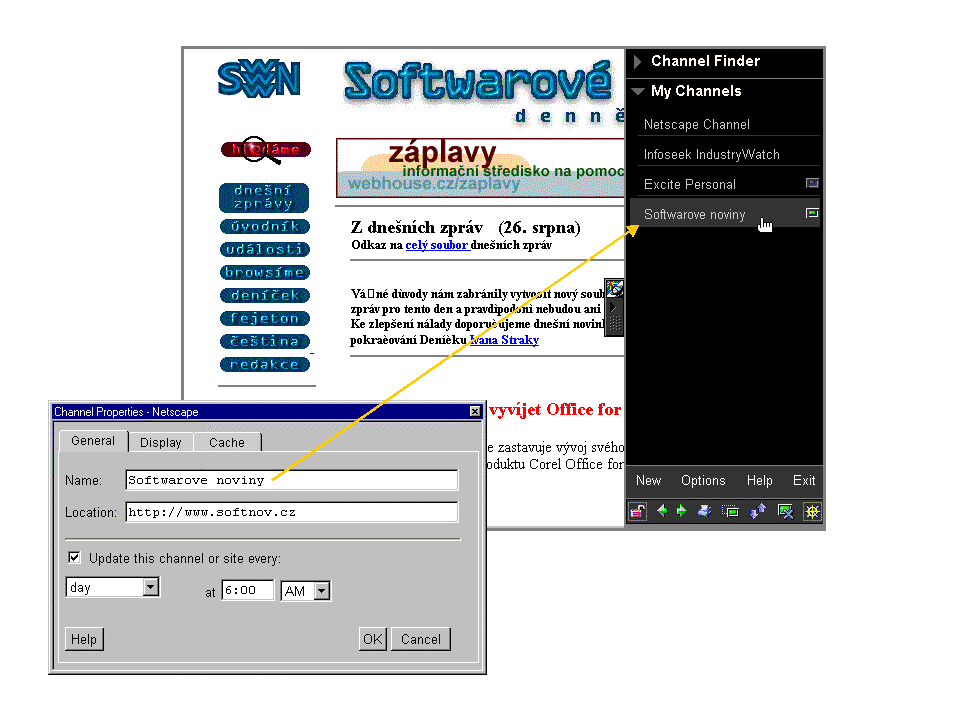Go back with the green left arrow
The width and height of the screenshot is (959, 719).
pyautogui.click(x=661, y=511)
